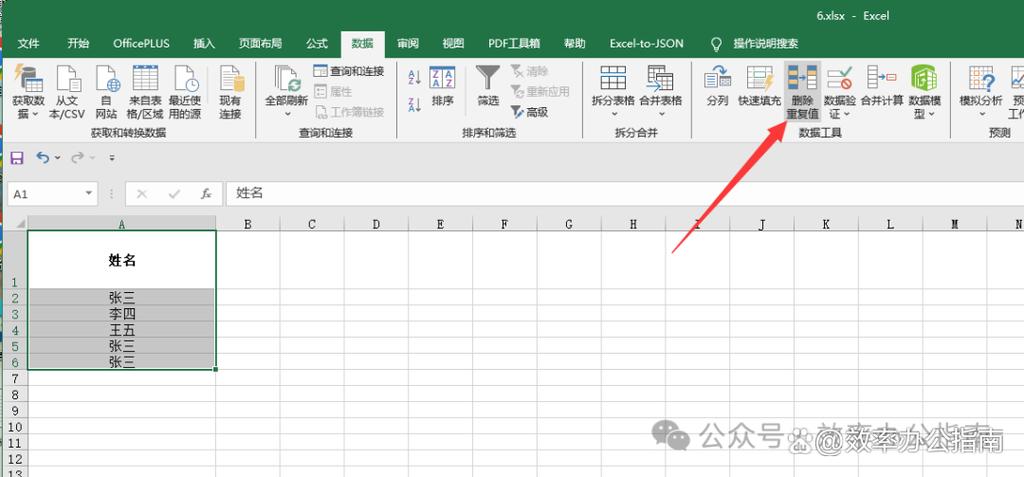Screen dimensions: 1024x477
Task: Select column A header
Action: pyautogui.click(x=121, y=223)
